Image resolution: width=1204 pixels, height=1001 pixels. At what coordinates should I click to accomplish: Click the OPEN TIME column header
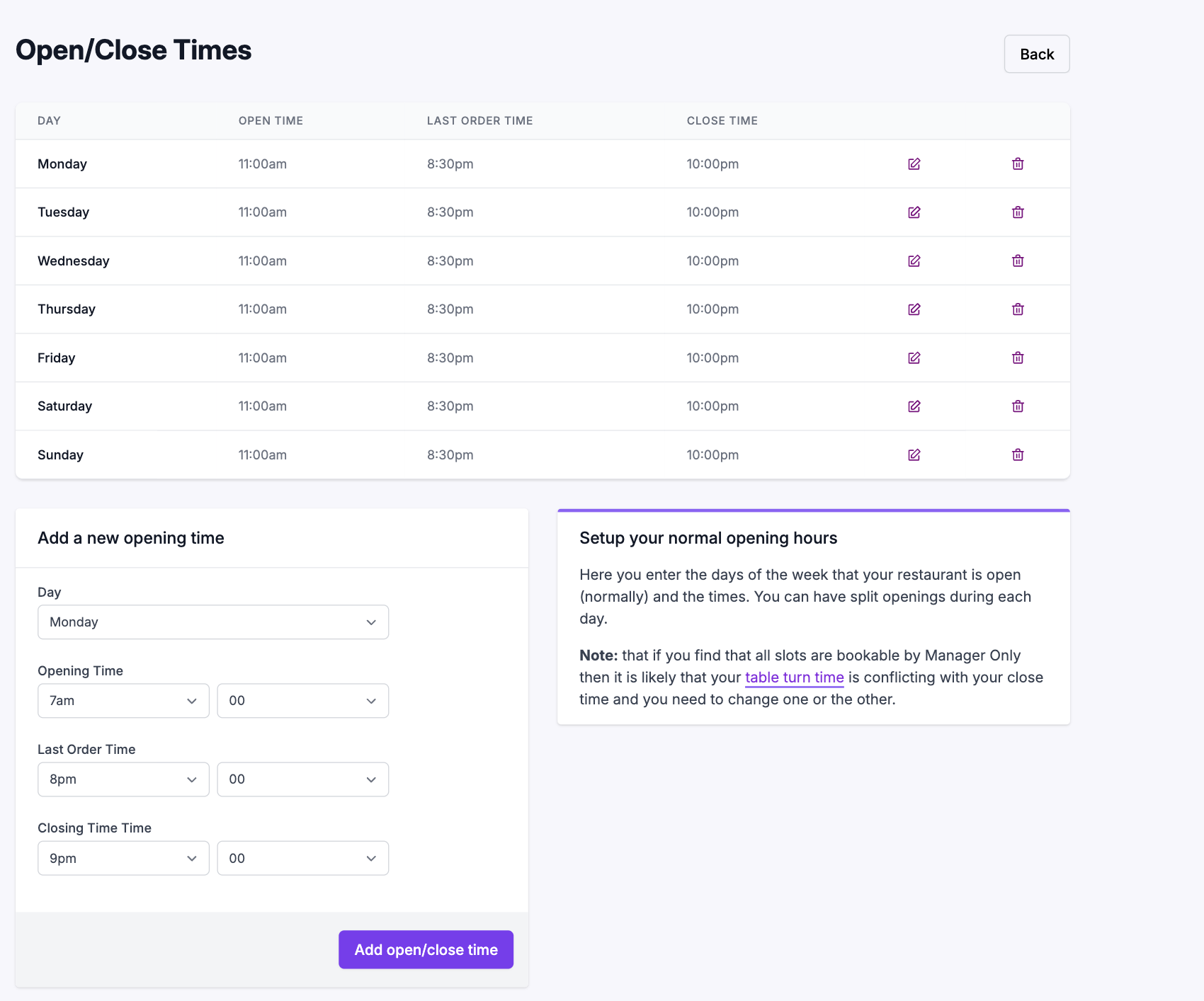click(271, 121)
